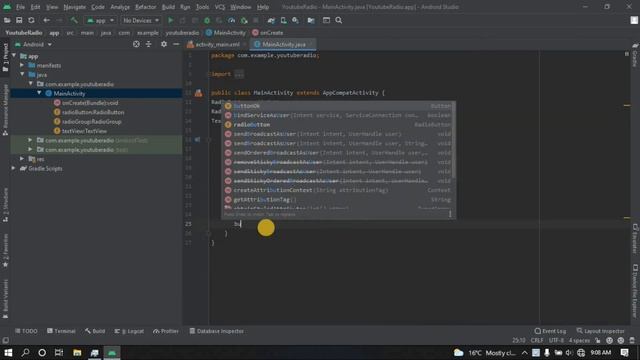Image resolution: width=640 pixels, height=360 pixels.
Task: Select textView:TextView field entry
Action: [x=84, y=131]
